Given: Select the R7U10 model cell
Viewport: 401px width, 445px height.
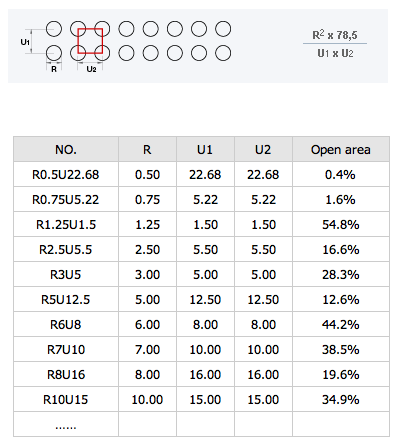Looking at the screenshot, I should click(66, 350).
